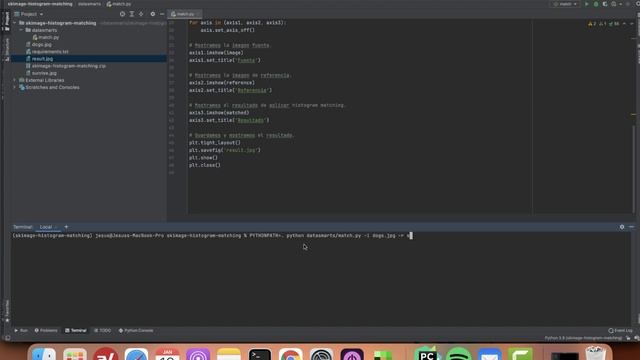
Task: Open the Event Log button
Action: pyautogui.click(x=620, y=331)
